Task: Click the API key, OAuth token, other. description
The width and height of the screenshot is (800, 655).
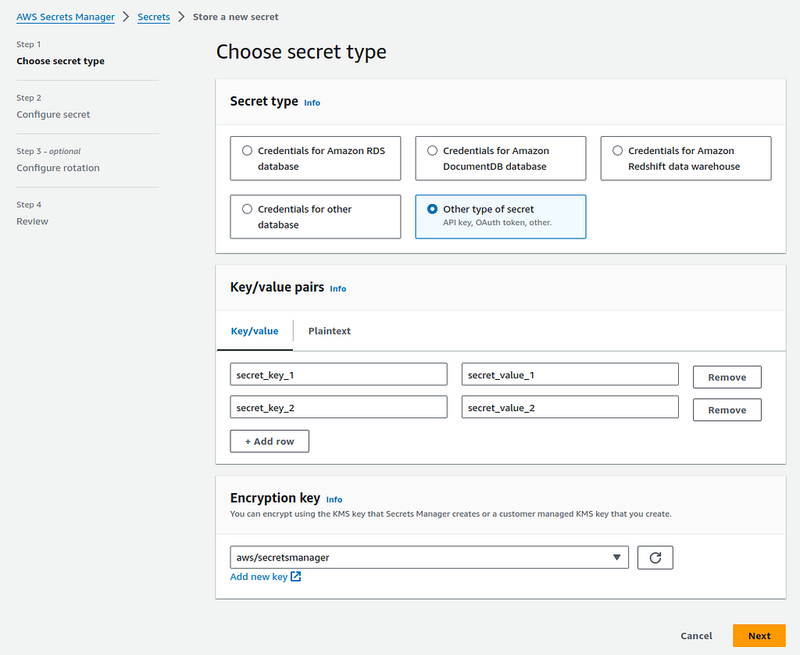Action: point(497,222)
